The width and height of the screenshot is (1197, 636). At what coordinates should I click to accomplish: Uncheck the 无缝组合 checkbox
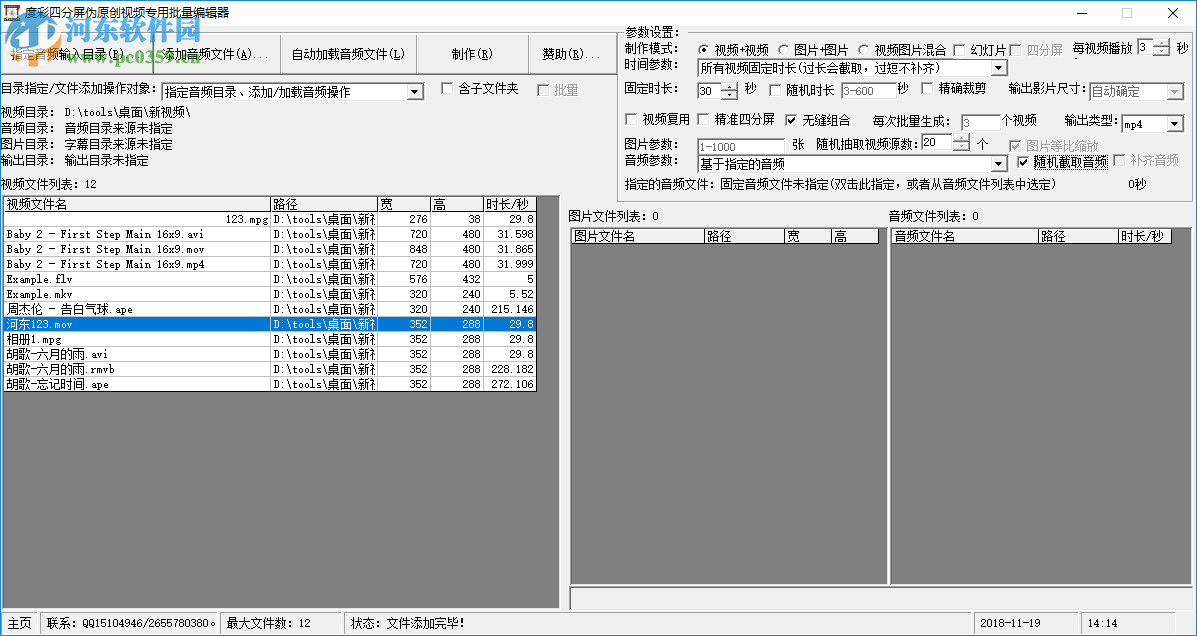(790, 120)
